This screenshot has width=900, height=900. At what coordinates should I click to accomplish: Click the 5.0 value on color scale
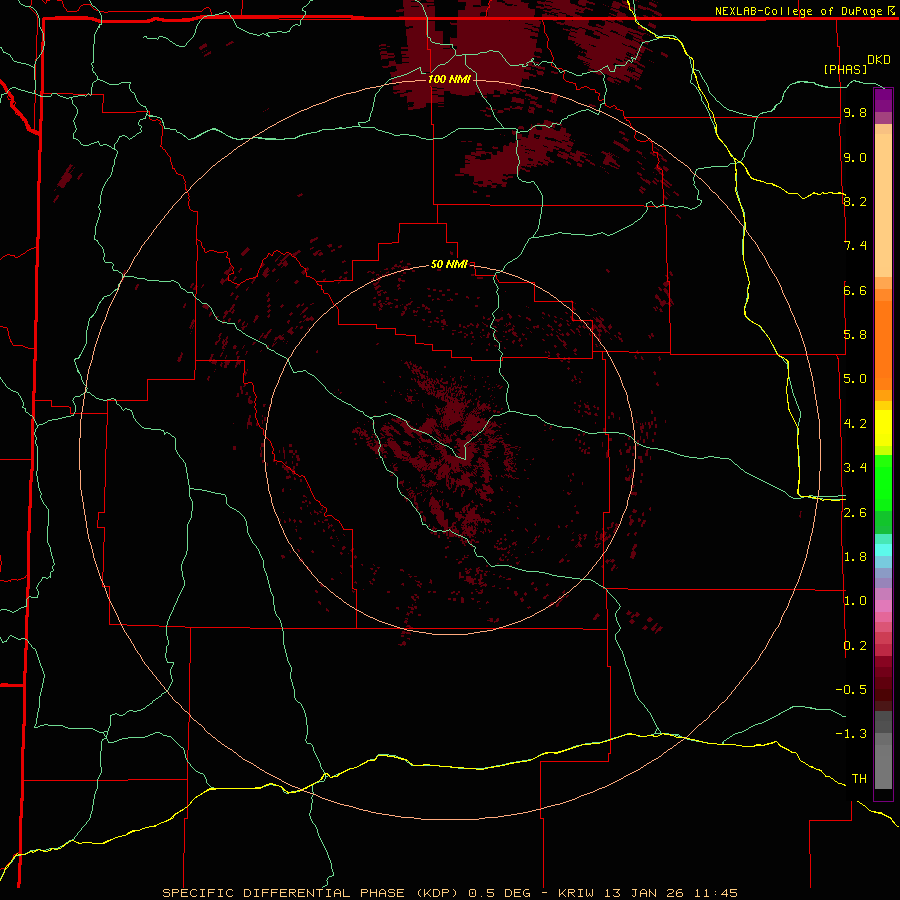point(855,379)
